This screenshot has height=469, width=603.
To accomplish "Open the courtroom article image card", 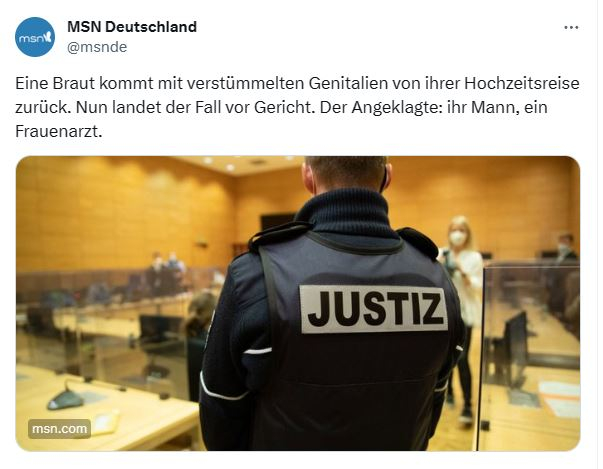I will coord(298,303).
